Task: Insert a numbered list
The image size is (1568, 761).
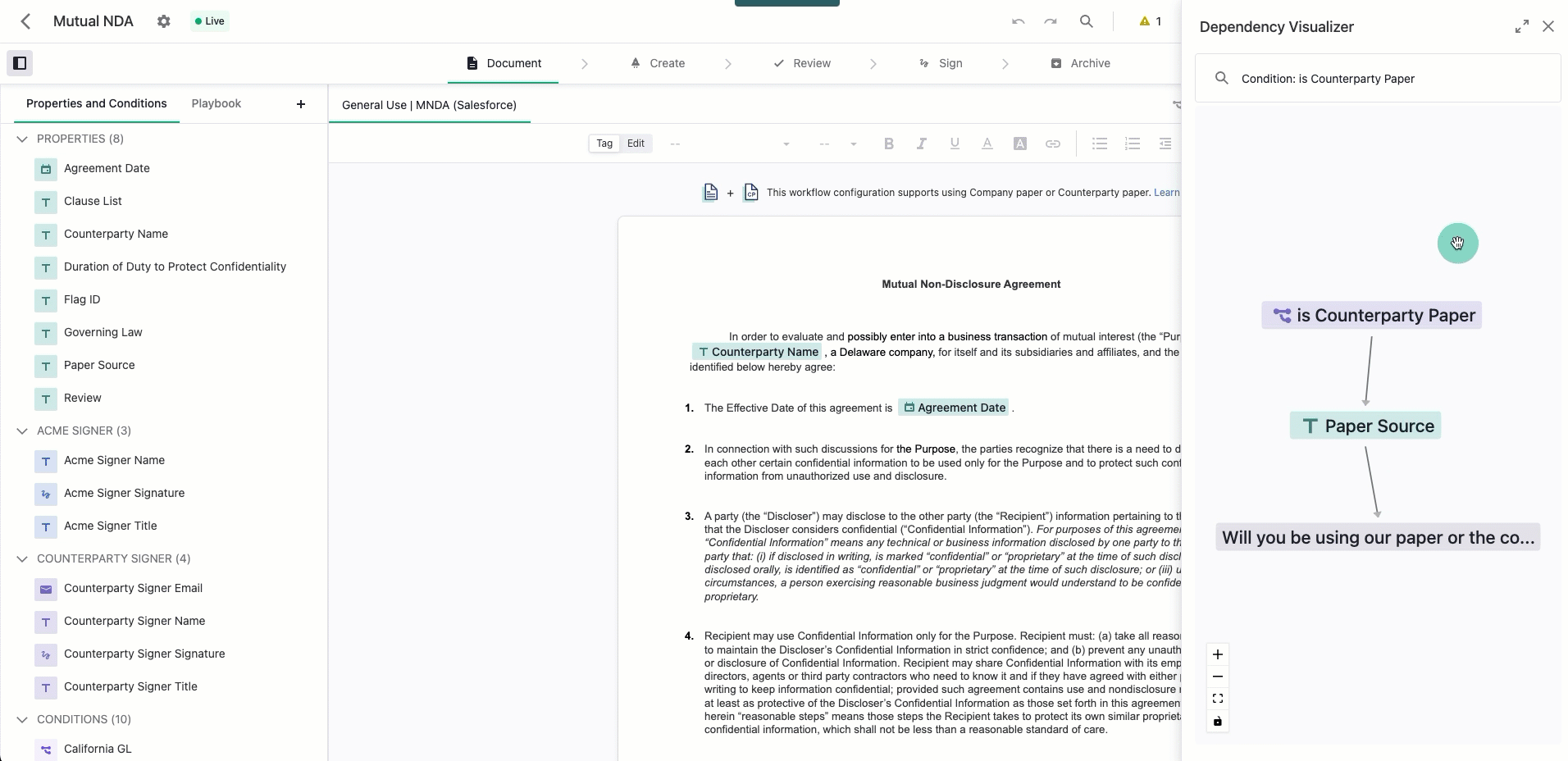Action: point(1133,144)
